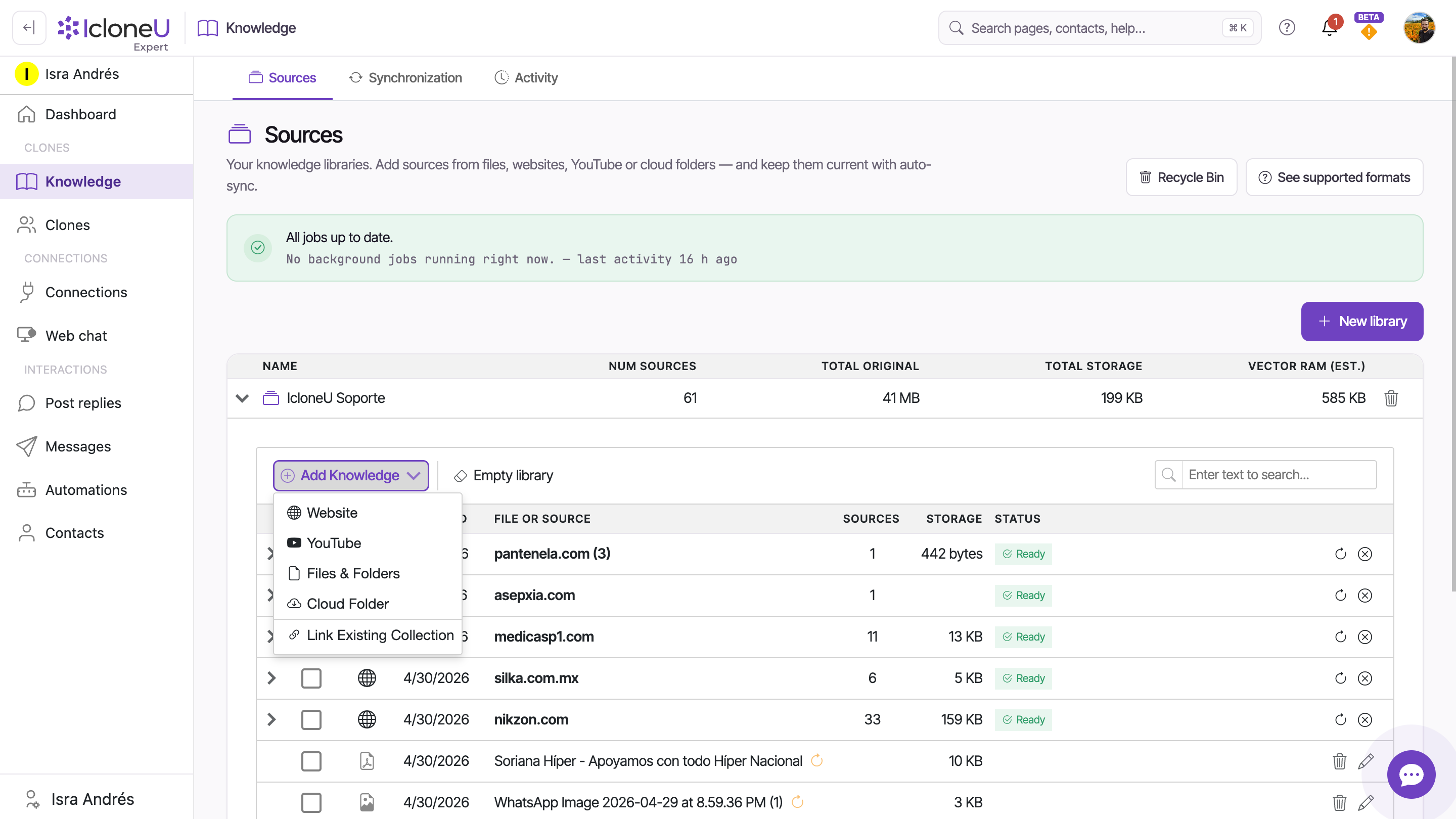The image size is (1456, 819).
Task: Click the Isra Andrés workspace header
Action: pyautogui.click(x=97, y=74)
